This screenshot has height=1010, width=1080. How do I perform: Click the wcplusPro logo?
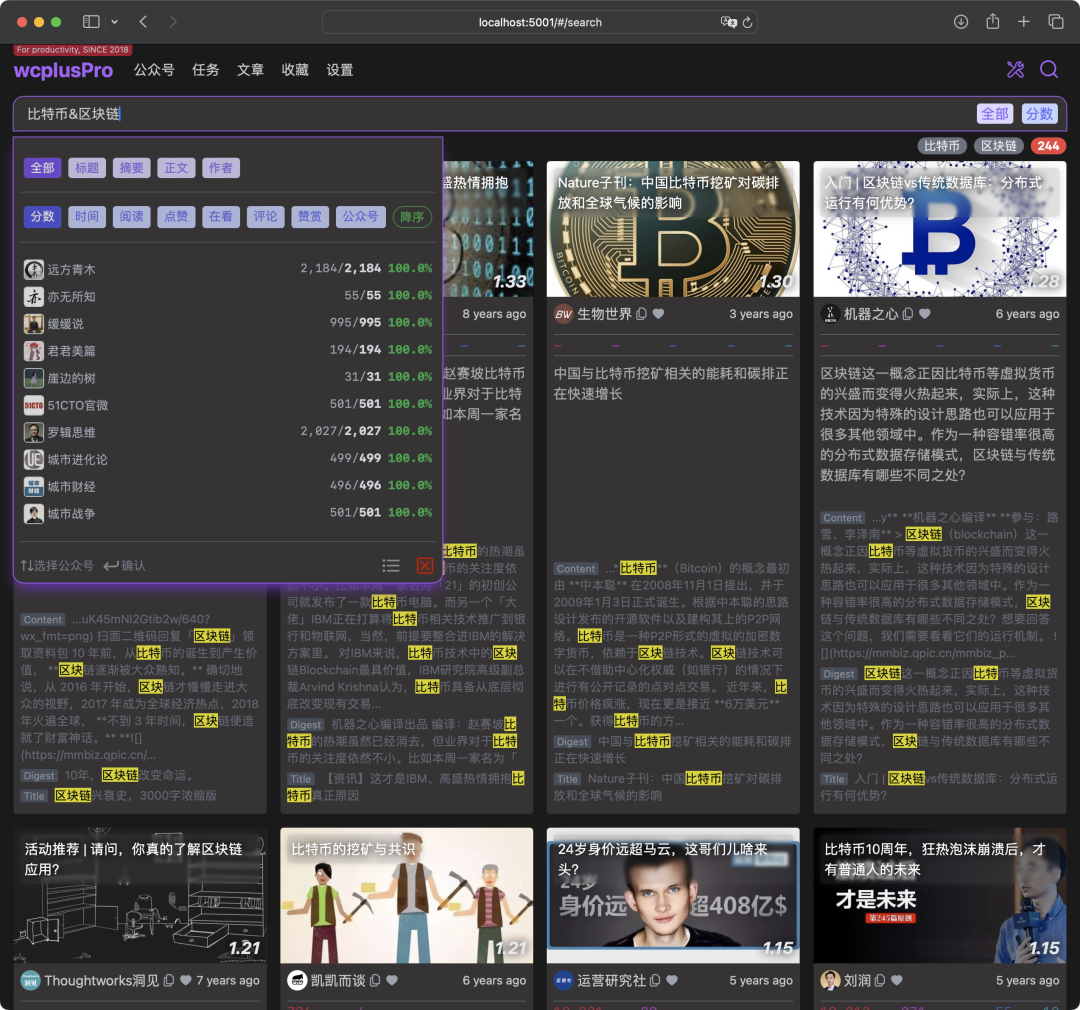click(x=63, y=70)
